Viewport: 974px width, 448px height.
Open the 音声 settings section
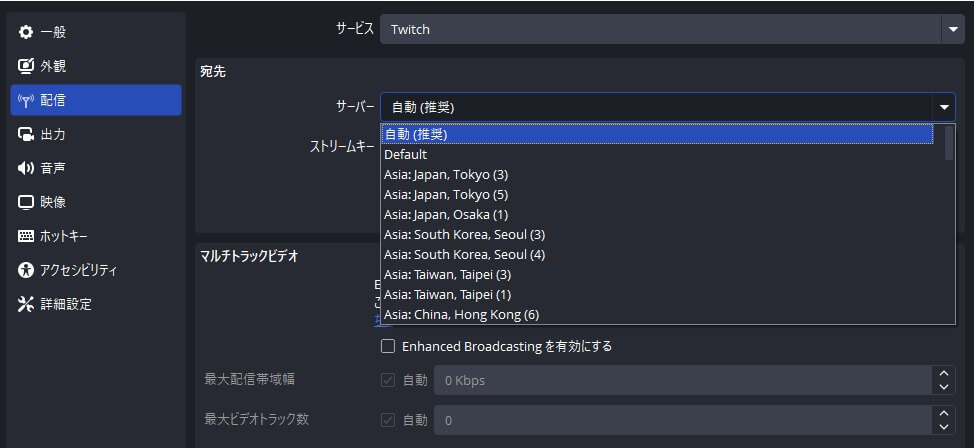(x=96, y=168)
